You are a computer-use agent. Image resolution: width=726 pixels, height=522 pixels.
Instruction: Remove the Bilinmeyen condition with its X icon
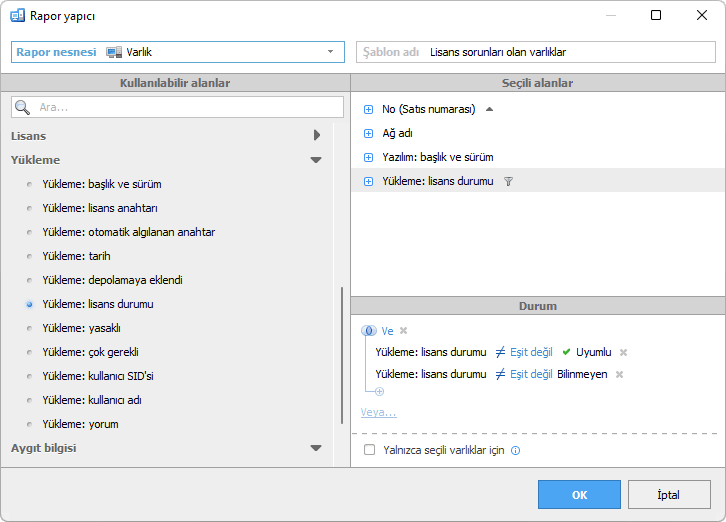(619, 374)
